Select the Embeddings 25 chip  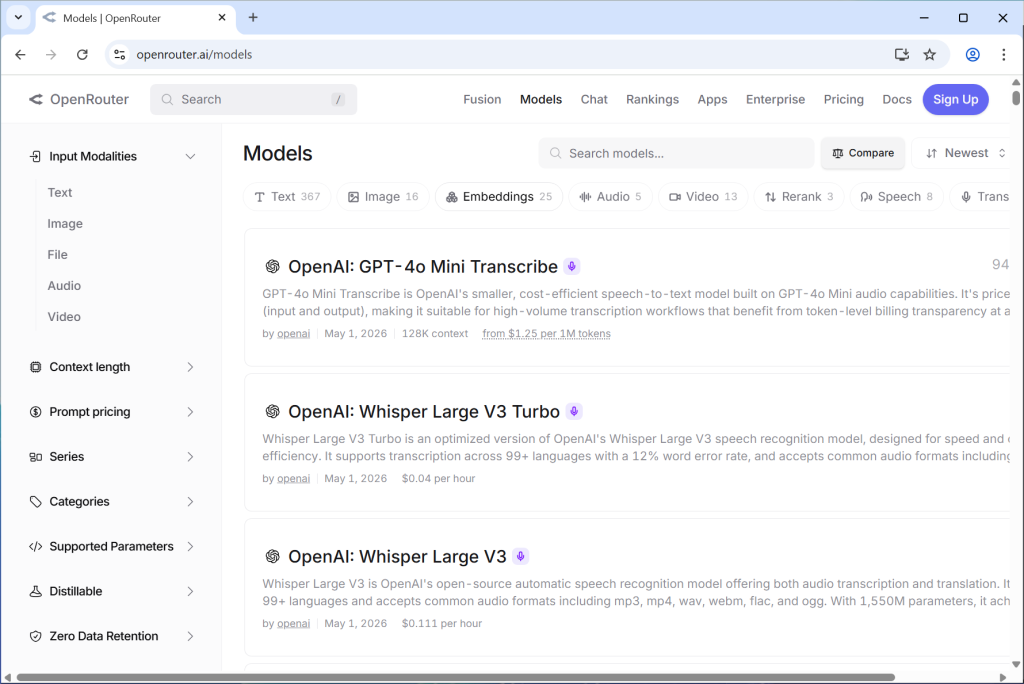pos(499,197)
